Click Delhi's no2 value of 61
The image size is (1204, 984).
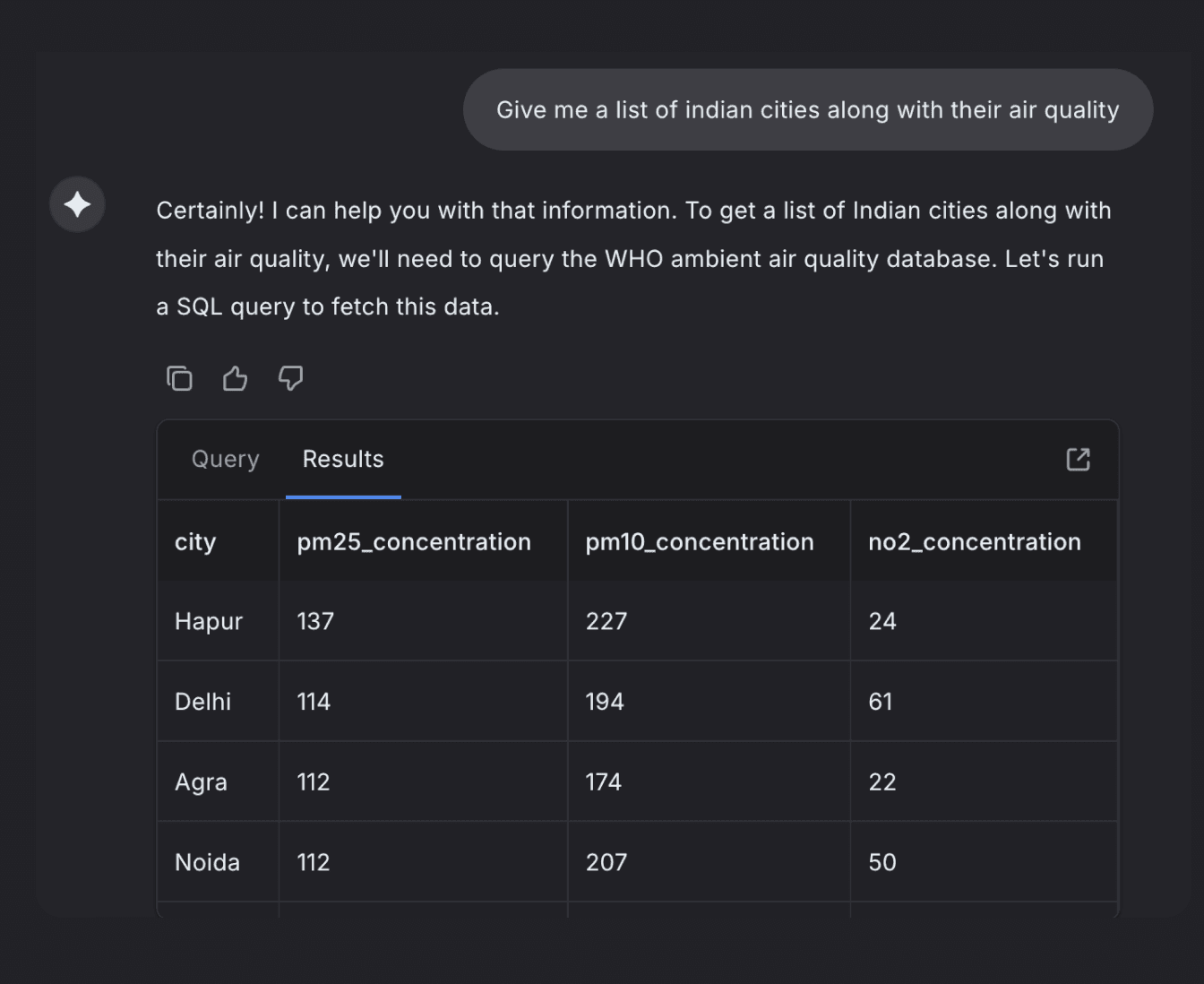880,701
